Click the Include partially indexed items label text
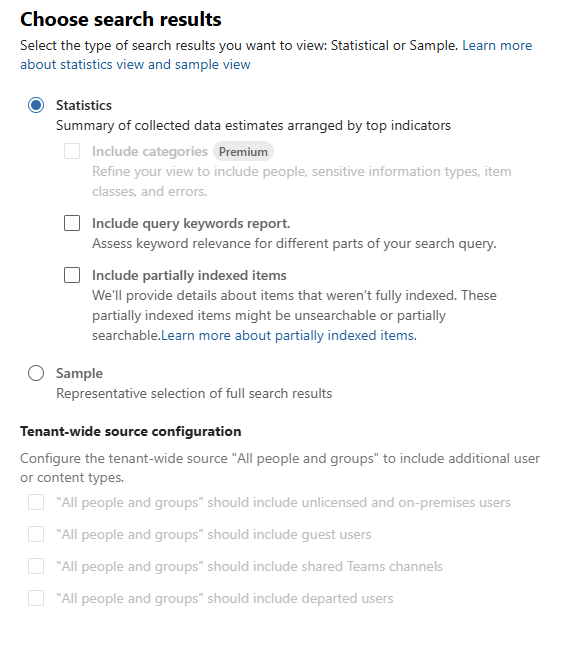This screenshot has width=575, height=649. point(189,275)
